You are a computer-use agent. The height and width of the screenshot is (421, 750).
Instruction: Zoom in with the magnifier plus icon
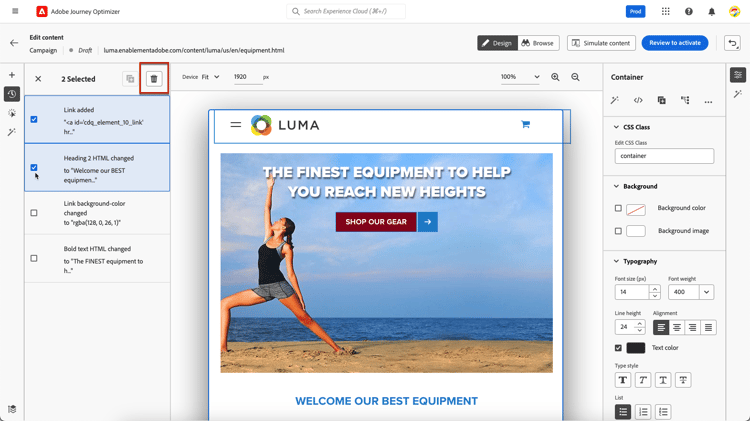(555, 77)
